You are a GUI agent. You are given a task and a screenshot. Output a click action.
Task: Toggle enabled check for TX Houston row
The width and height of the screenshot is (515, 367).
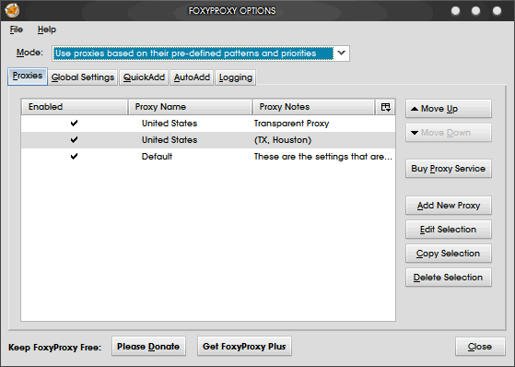click(74, 140)
